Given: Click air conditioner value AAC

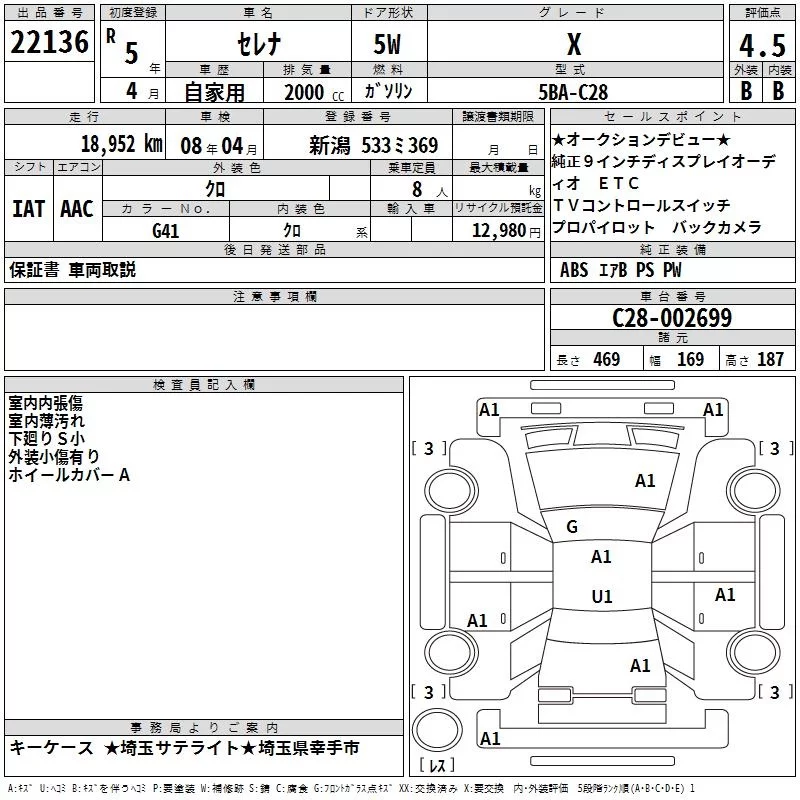Looking at the screenshot, I should pos(77,209).
